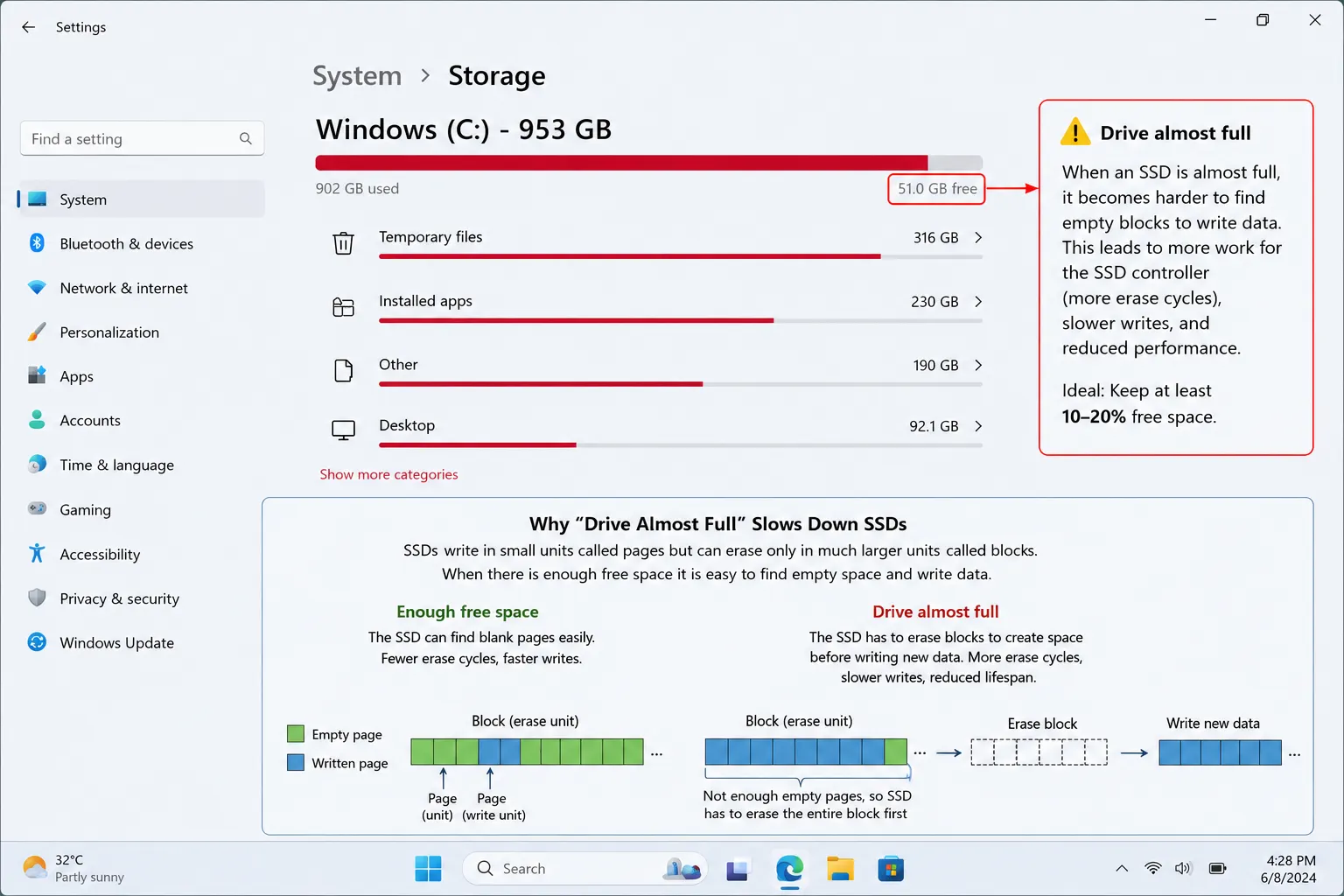Click the Accounts person icon

37,420
